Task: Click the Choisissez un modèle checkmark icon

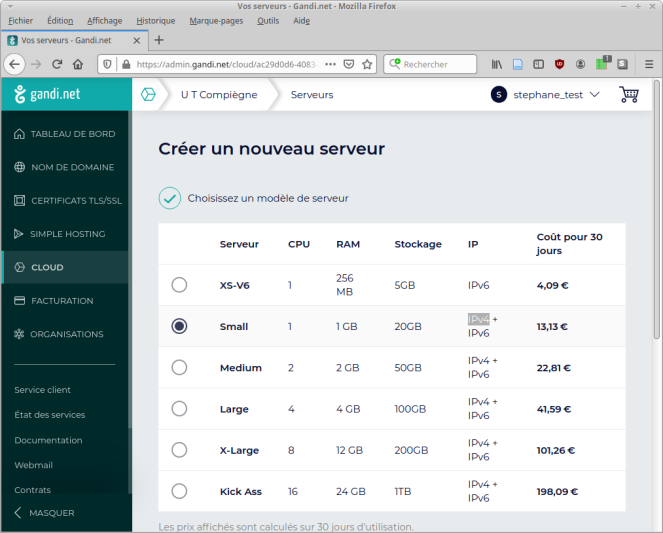Action: 170,198
